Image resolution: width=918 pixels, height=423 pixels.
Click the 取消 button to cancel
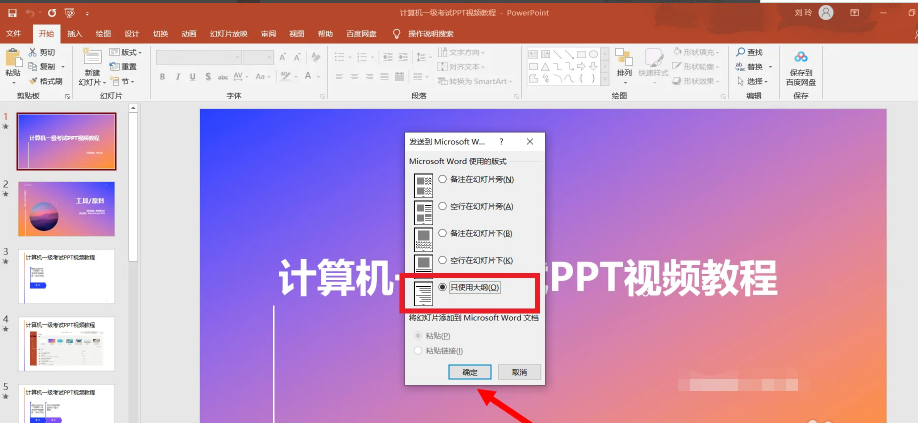[x=518, y=371]
